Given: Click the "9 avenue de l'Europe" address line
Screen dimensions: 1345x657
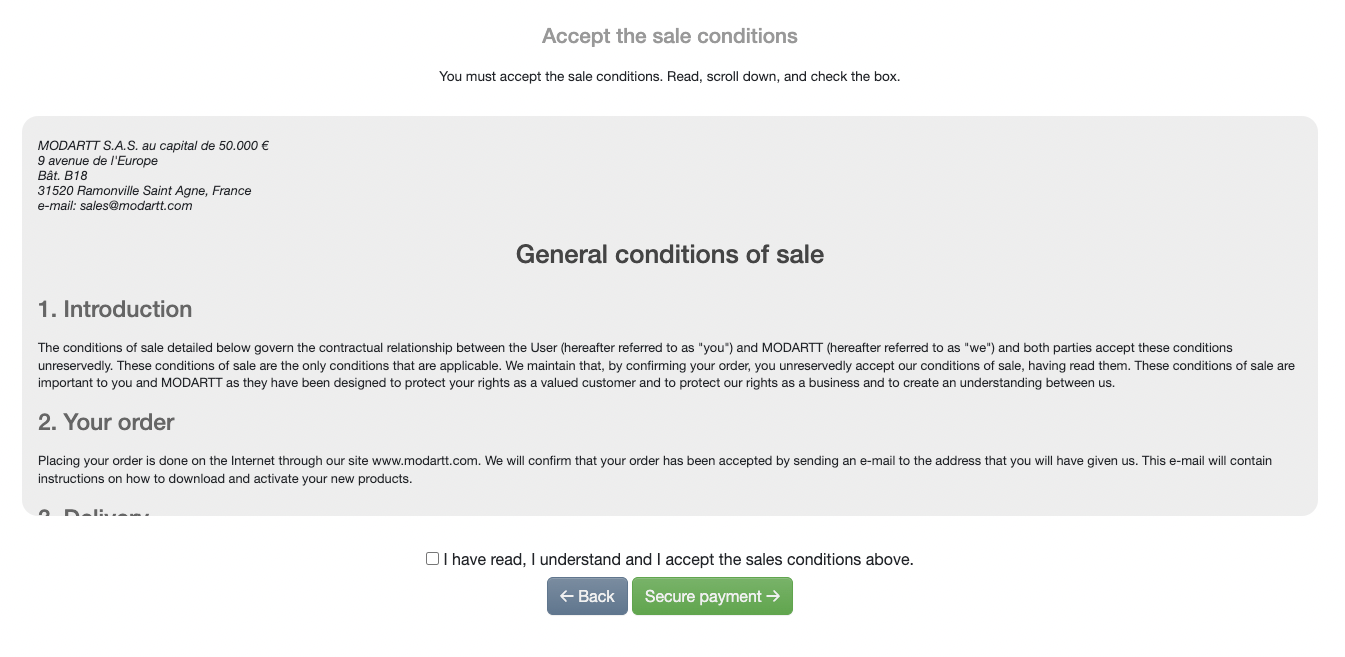Looking at the screenshot, I should point(98,160).
